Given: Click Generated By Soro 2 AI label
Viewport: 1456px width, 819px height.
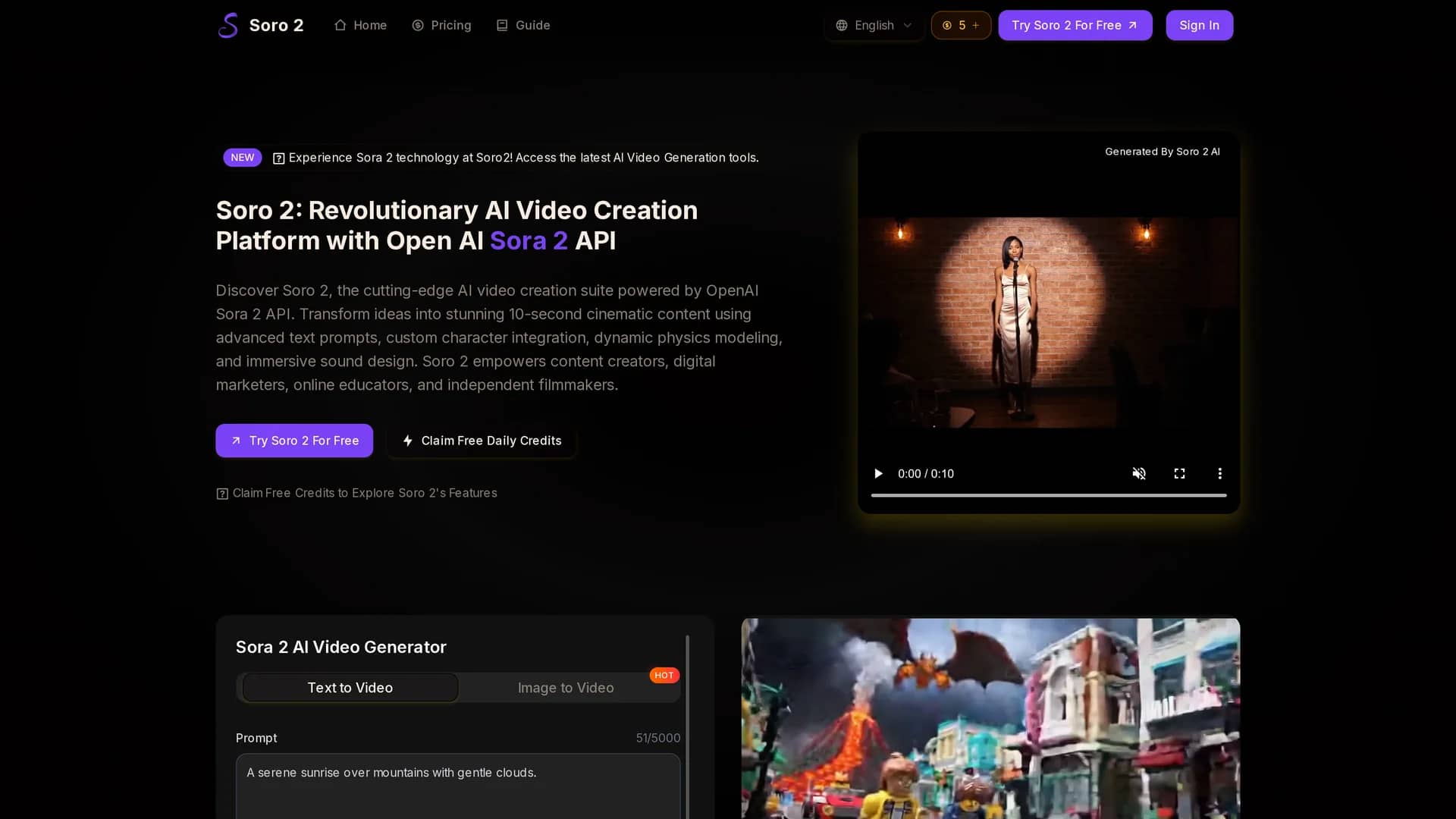Looking at the screenshot, I should (1163, 152).
